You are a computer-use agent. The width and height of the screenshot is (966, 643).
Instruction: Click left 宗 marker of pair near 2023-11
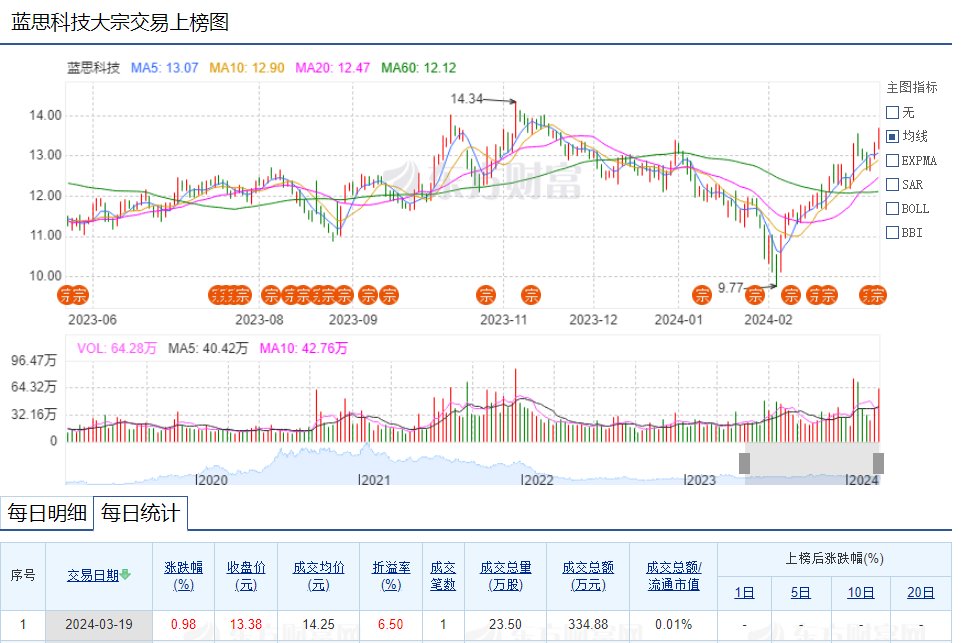(486, 294)
